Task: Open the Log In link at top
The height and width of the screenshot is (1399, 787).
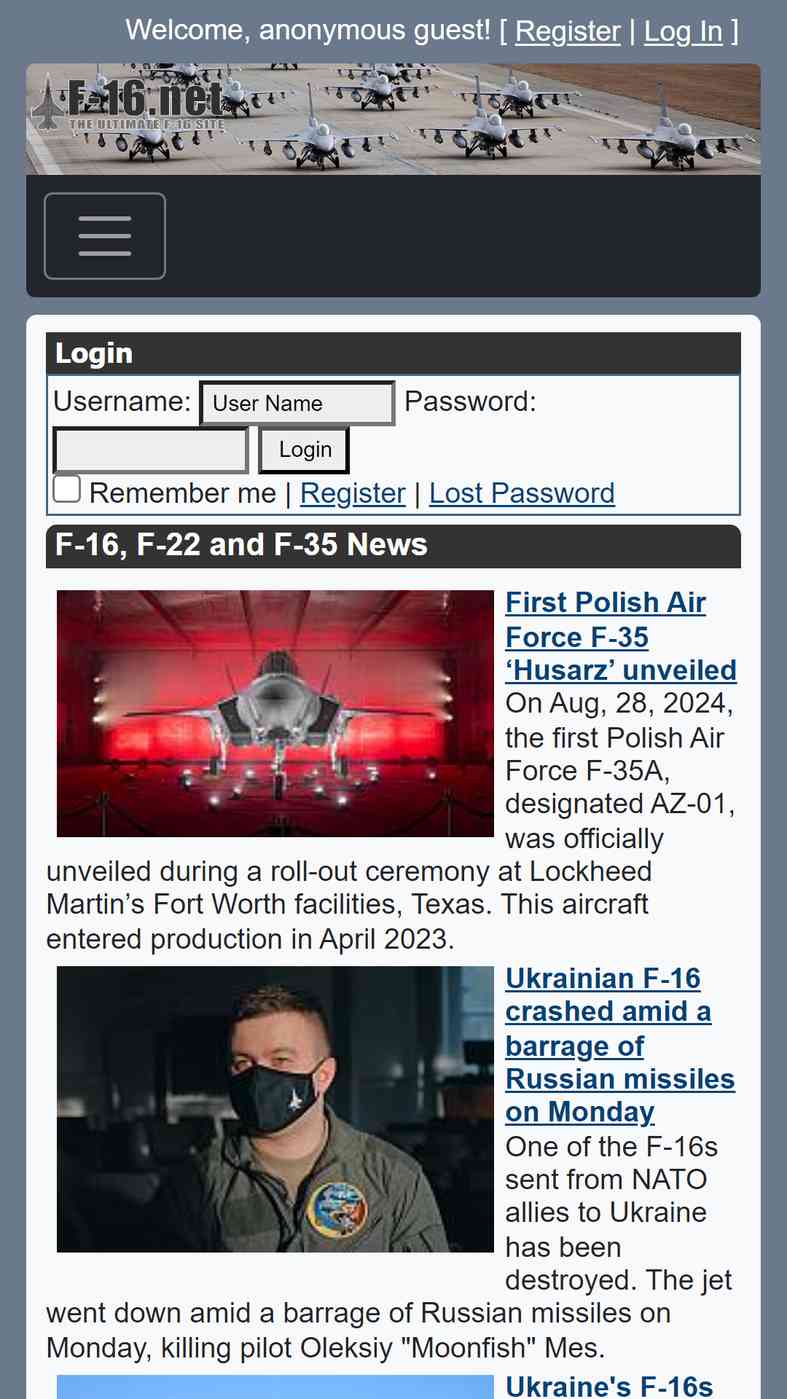Action: click(683, 31)
